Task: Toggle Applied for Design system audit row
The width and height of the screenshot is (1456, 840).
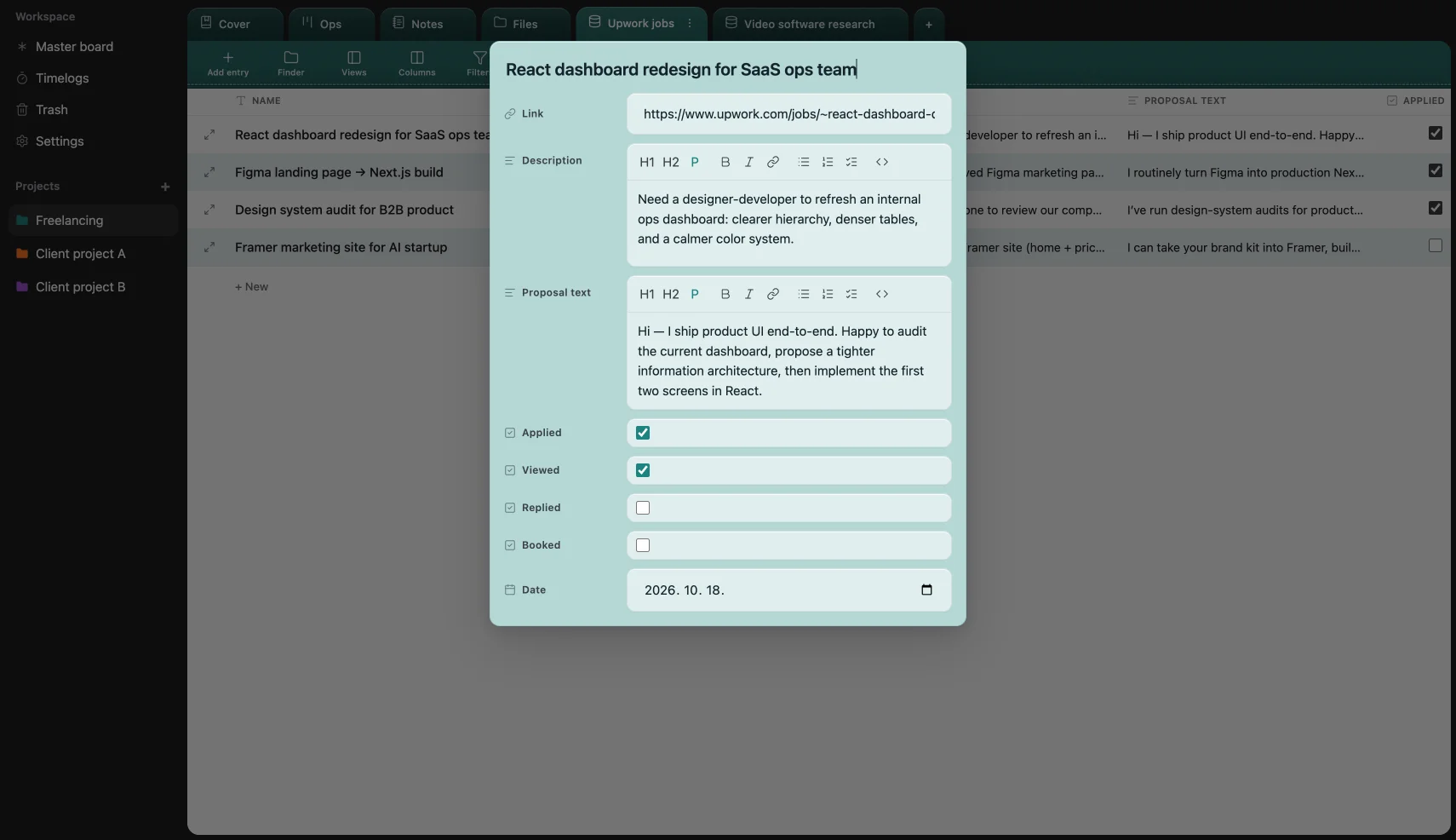Action: [x=1436, y=208]
